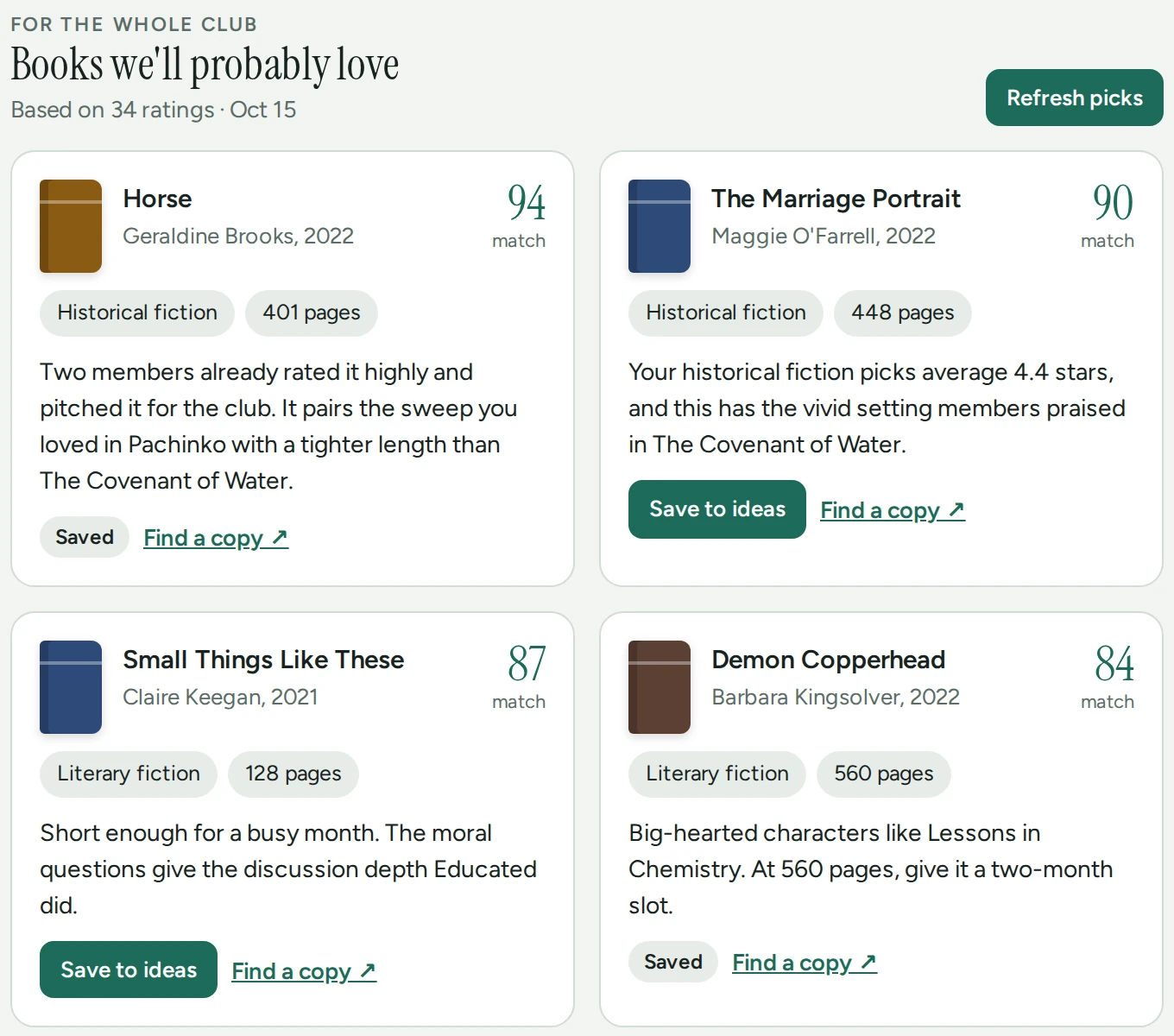The image size is (1174, 1036).
Task: Open The Marriage Portrait book cover
Action: pyautogui.click(x=660, y=226)
